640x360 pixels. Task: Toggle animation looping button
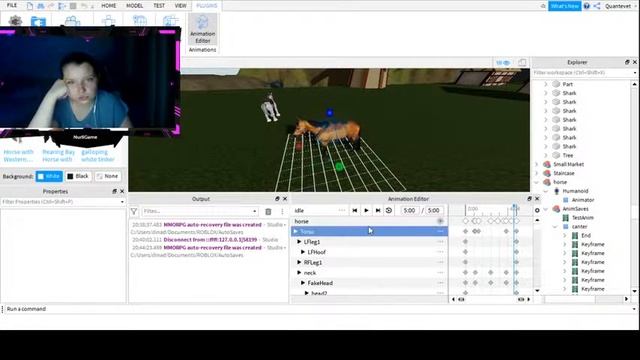[389, 210]
